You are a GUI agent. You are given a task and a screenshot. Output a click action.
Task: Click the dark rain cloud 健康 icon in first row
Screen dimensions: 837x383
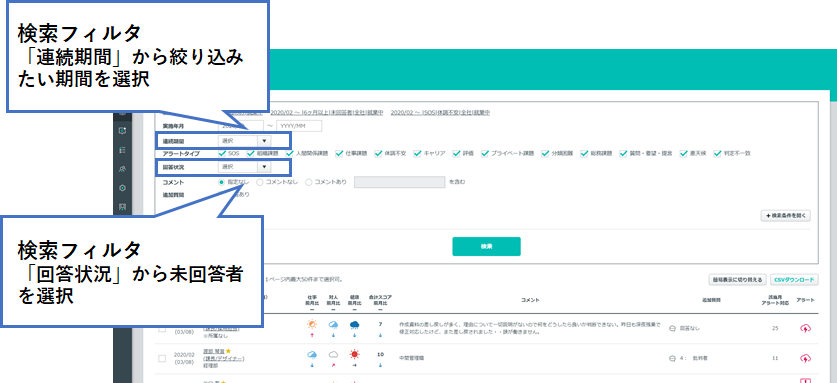[x=354, y=324]
